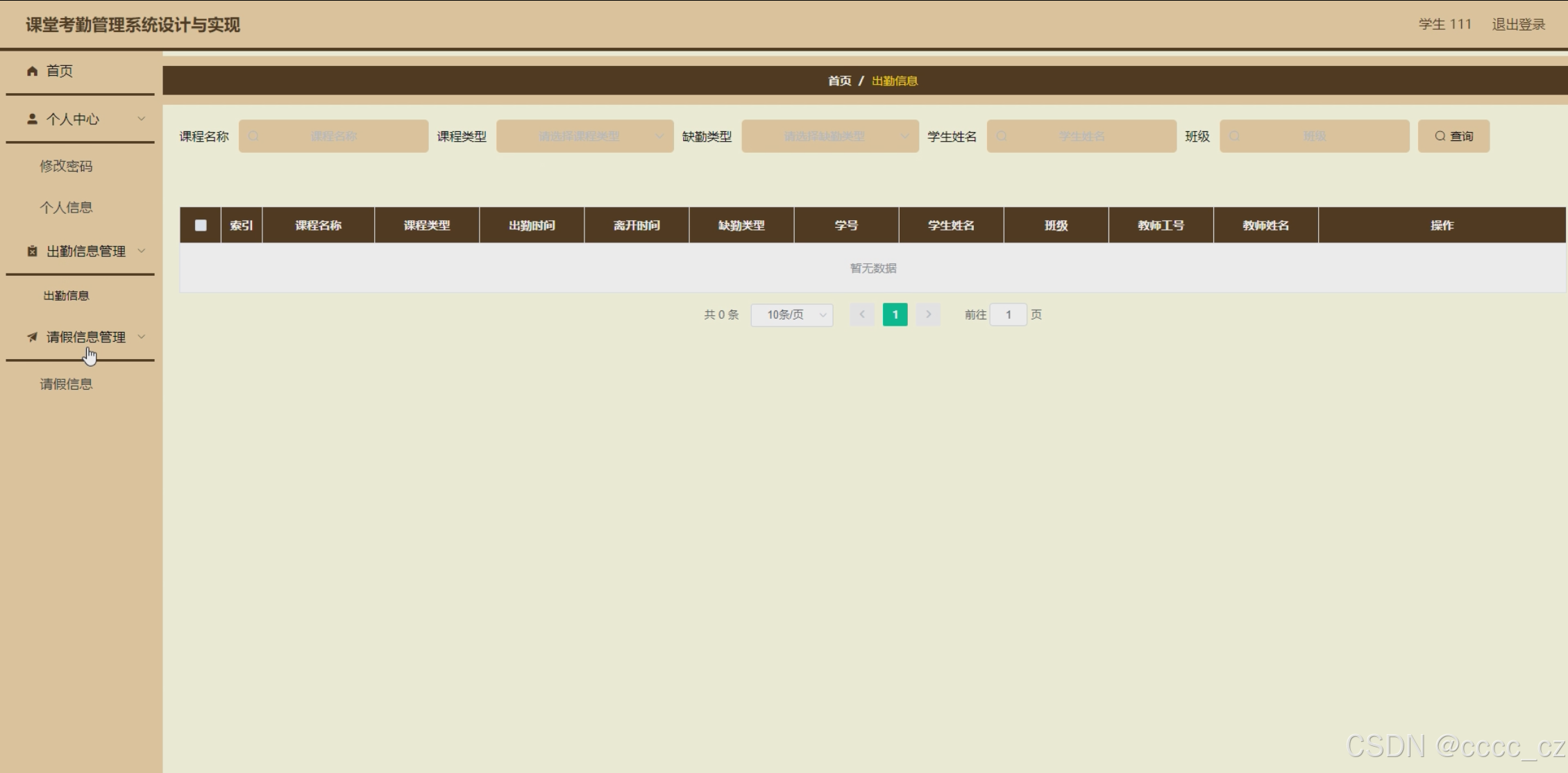
Task: Click the previous page arrow in pagination
Action: pos(861,315)
